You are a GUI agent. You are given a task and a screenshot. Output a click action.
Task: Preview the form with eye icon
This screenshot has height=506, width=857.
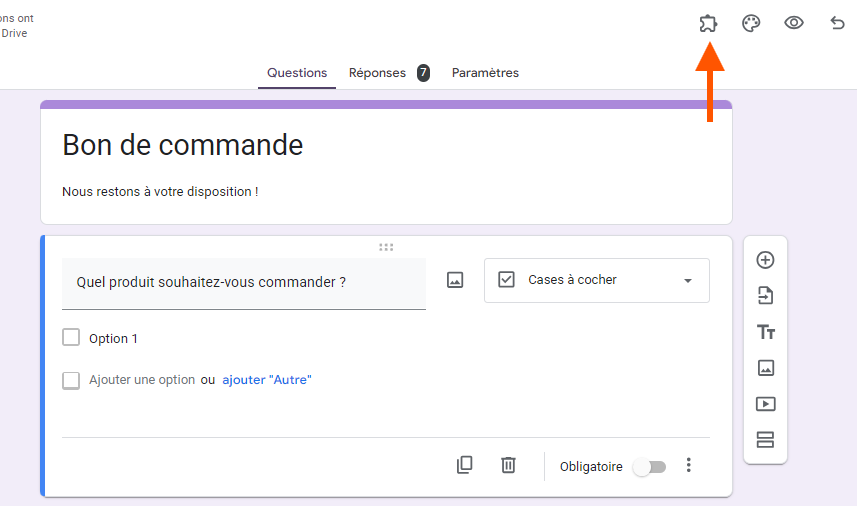[x=794, y=23]
